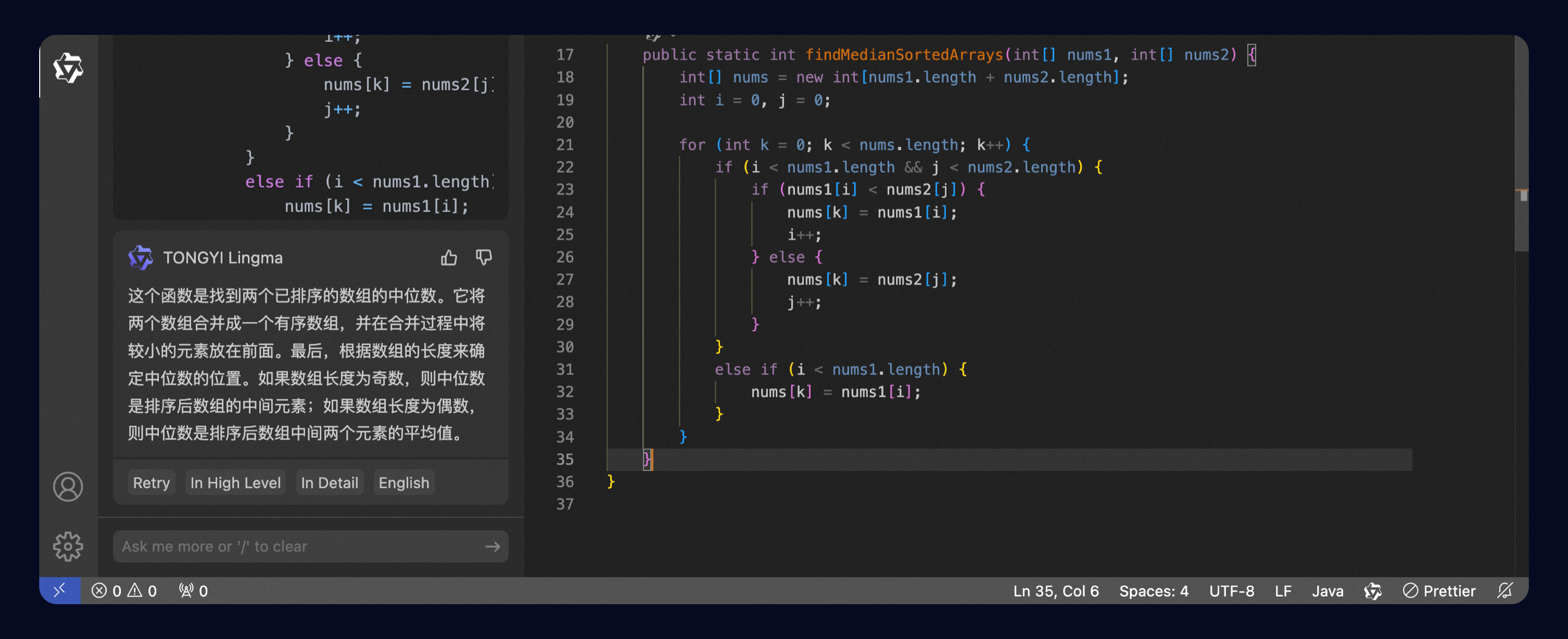The image size is (1568, 639).
Task: Click the remote window status bar icon
Action: (60, 591)
